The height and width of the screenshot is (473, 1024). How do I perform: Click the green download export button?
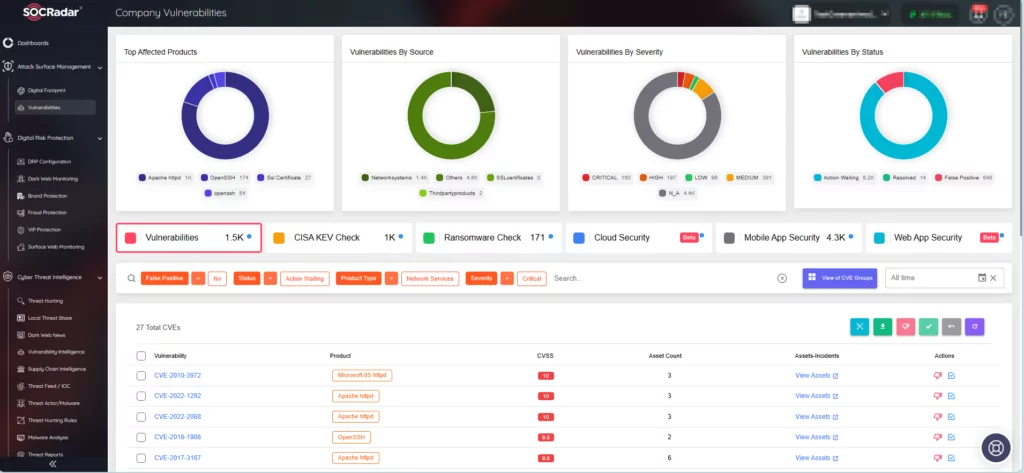coord(882,327)
